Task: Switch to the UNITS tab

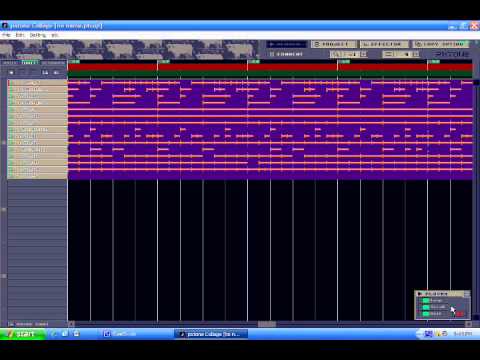Action: pyautogui.click(x=30, y=63)
